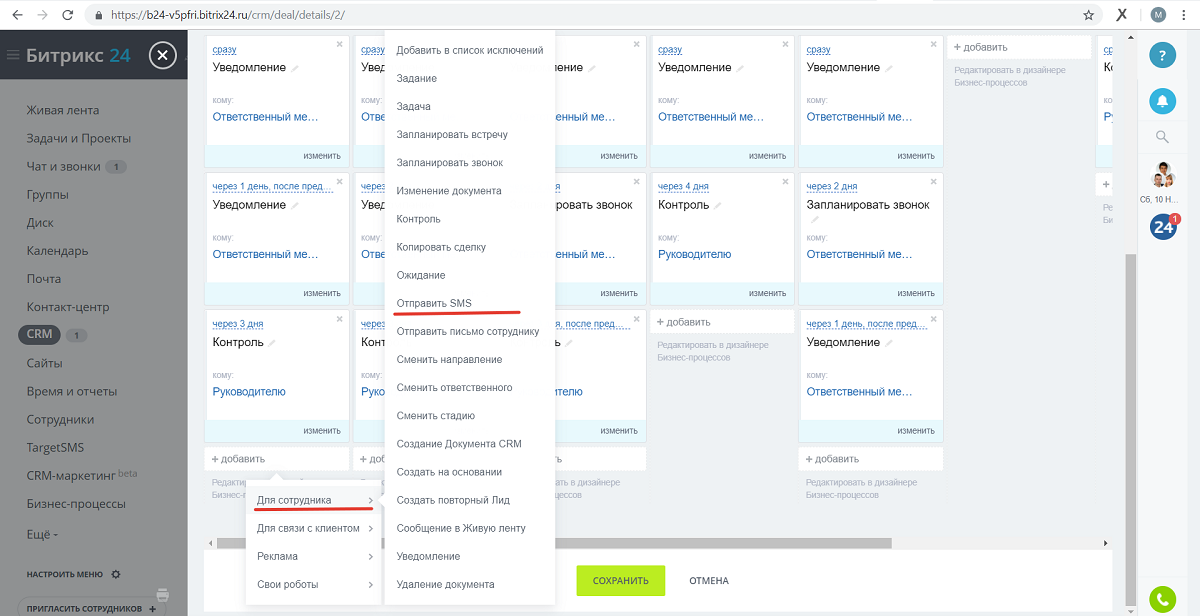Viewport: 1200px width, 616px height.
Task: Click the green phone call icon
Action: click(1162, 599)
